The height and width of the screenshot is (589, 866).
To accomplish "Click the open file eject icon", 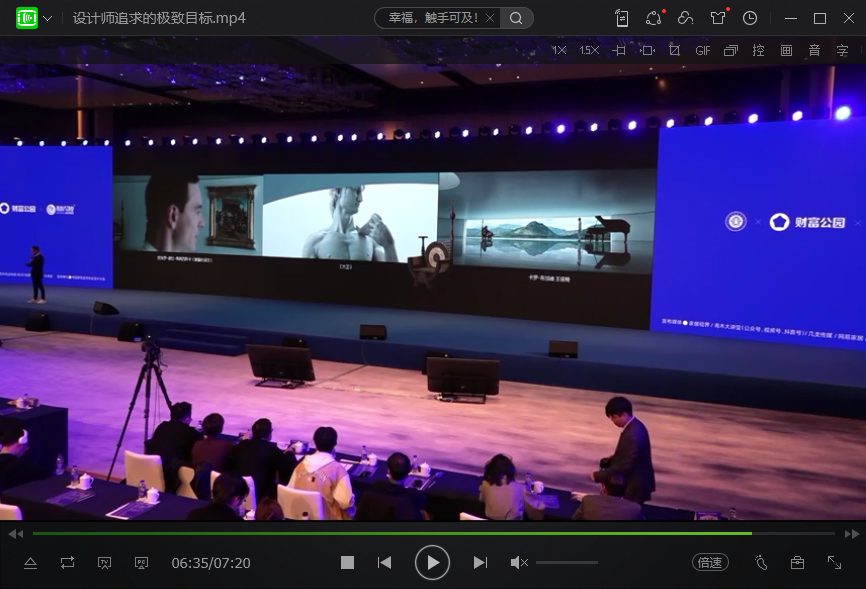I will tap(30, 563).
